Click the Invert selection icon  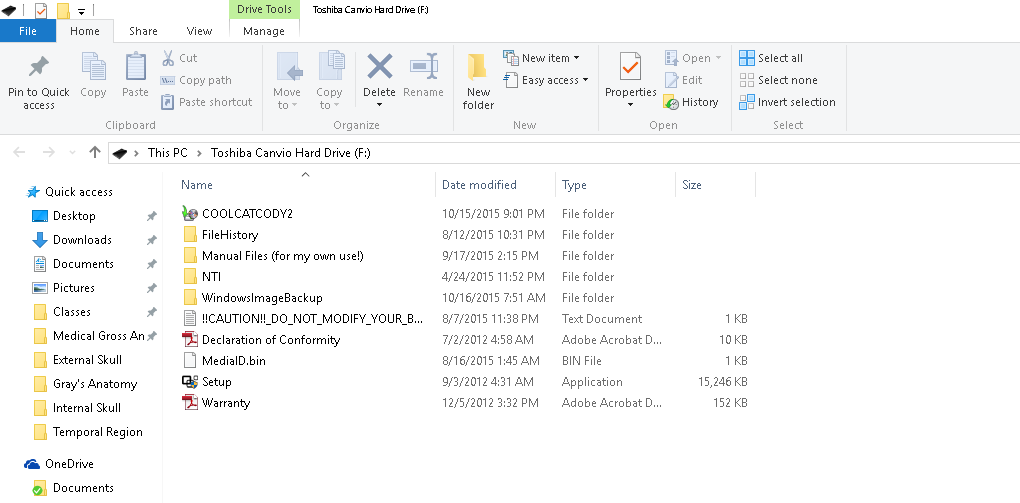point(747,102)
